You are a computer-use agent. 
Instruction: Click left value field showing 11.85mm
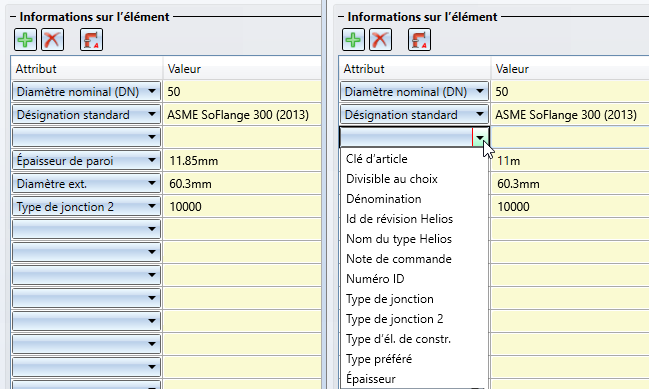point(242,161)
